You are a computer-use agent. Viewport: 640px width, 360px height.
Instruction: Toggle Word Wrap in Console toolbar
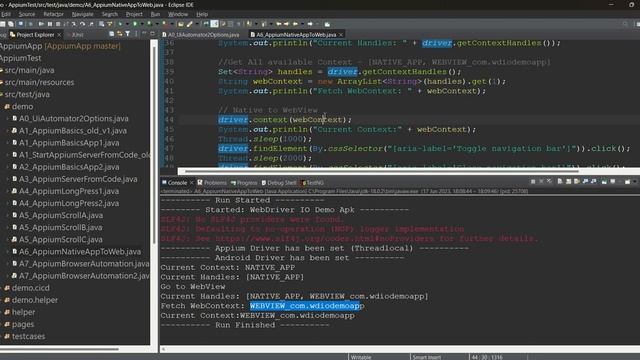pos(576,182)
